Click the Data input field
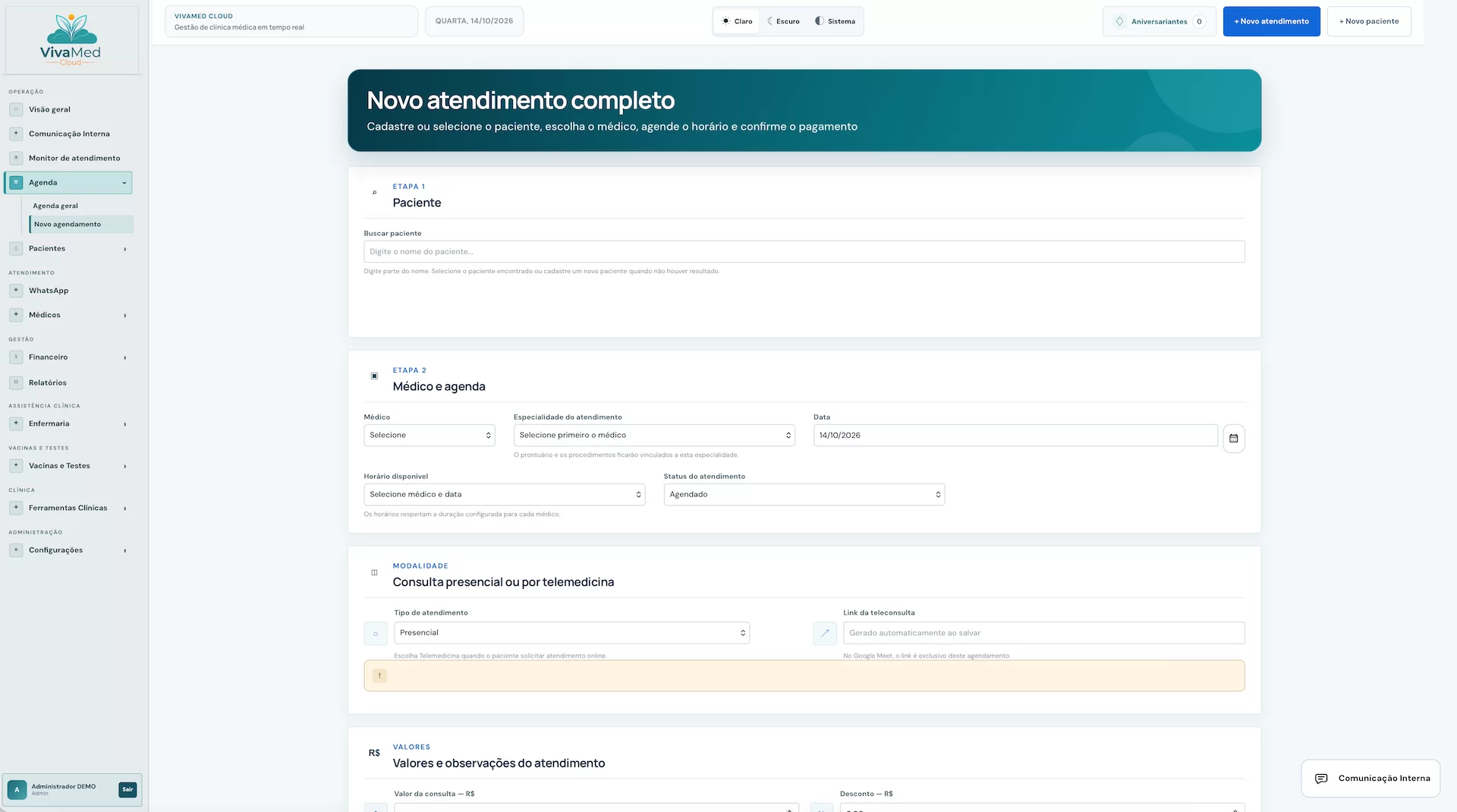Viewport: 1457px width, 812px height. coord(1015,436)
